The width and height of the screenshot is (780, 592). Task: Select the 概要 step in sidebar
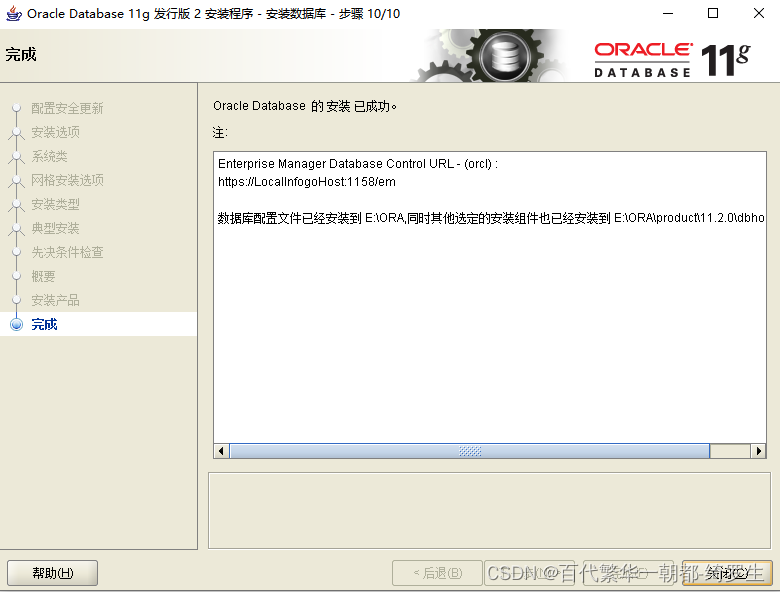pos(43,276)
